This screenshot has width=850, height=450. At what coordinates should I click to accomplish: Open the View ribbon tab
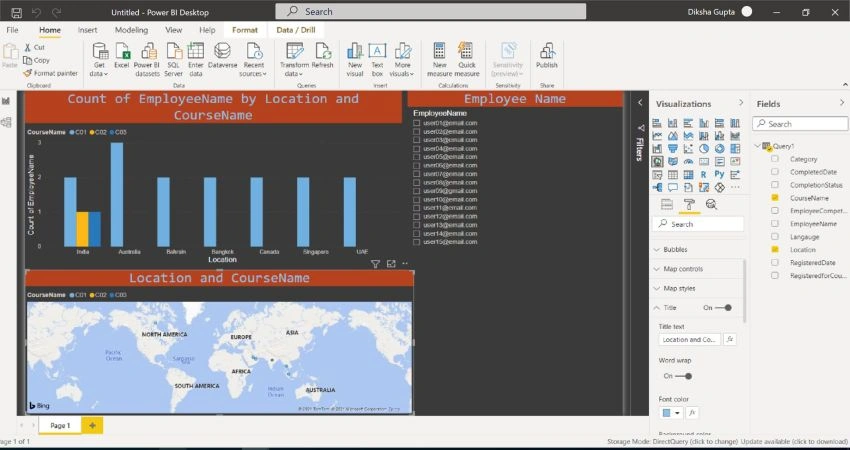[173, 30]
